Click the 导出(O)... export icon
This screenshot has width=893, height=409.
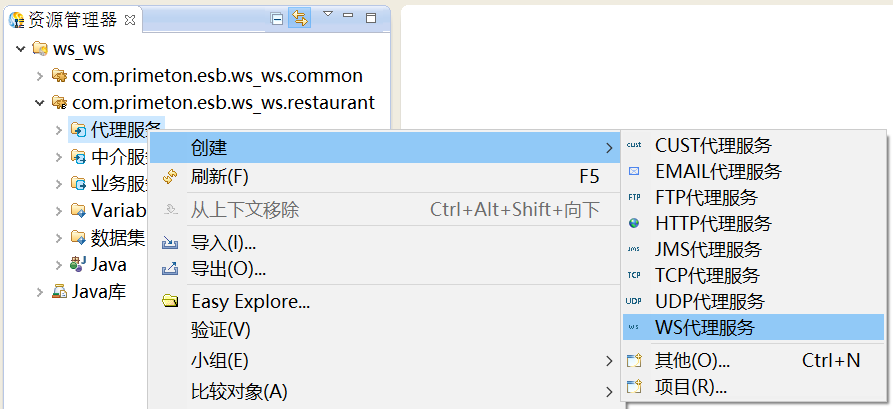pyautogui.click(x=170, y=269)
